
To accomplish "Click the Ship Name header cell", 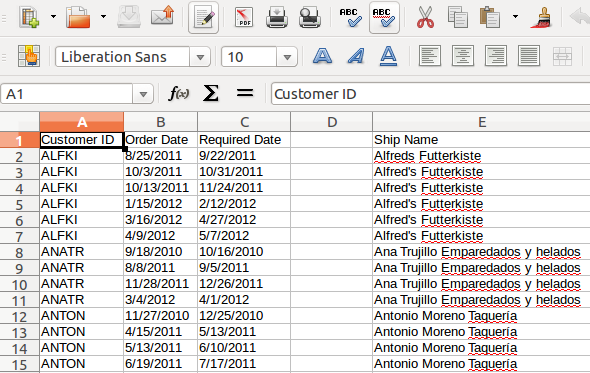I will coord(482,140).
